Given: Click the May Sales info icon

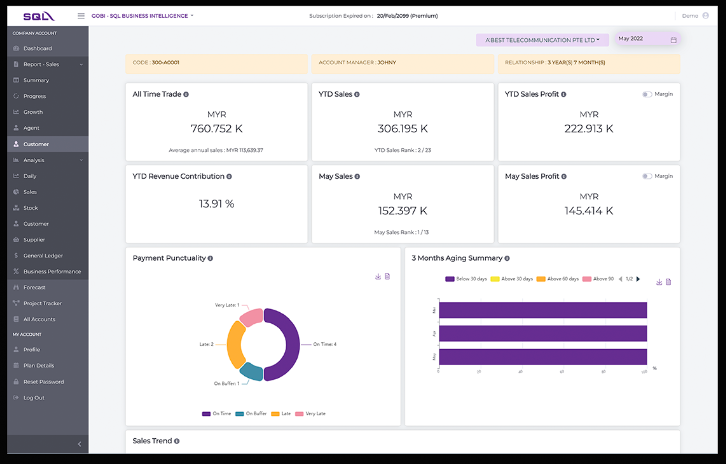Looking at the screenshot, I should click(x=357, y=176).
